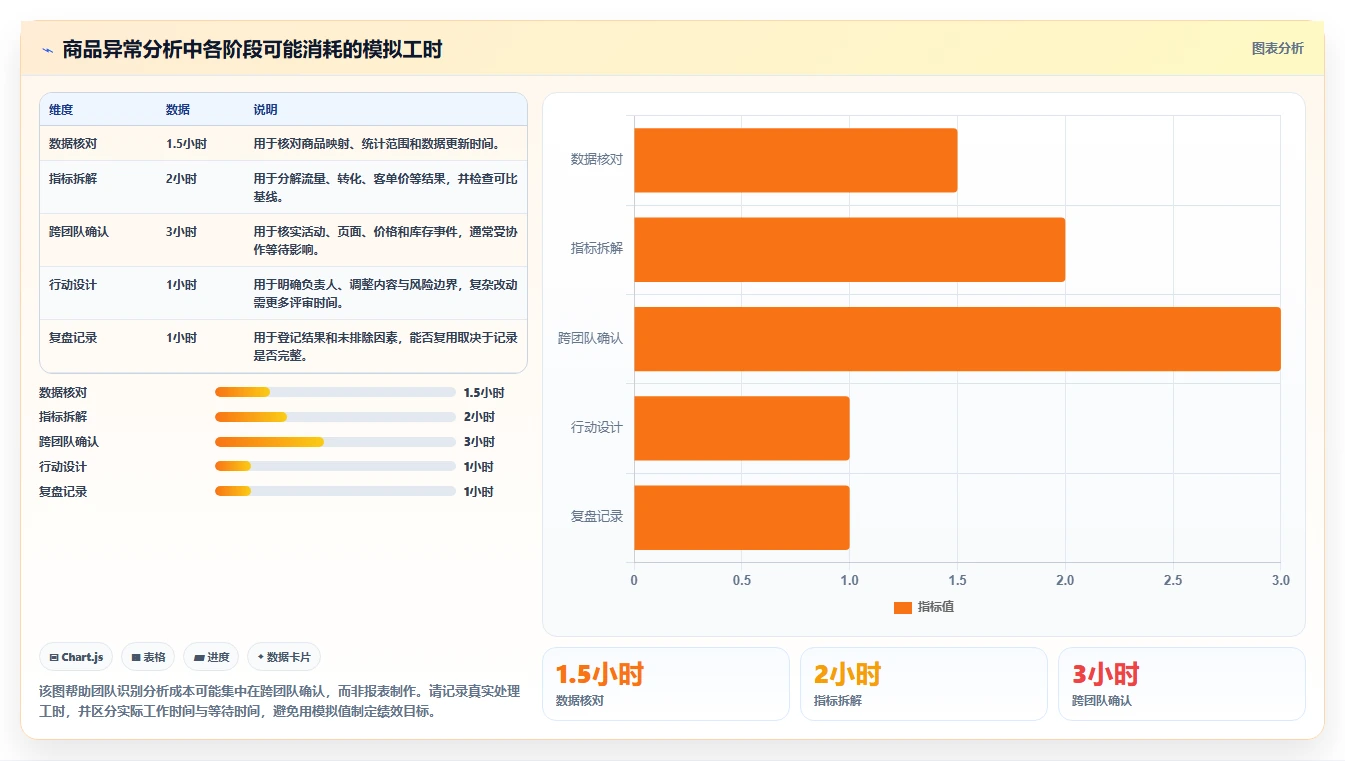This screenshot has height=761, width=1345.
Task: Click the 跨团队确认 chart axis label
Action: coord(590,338)
